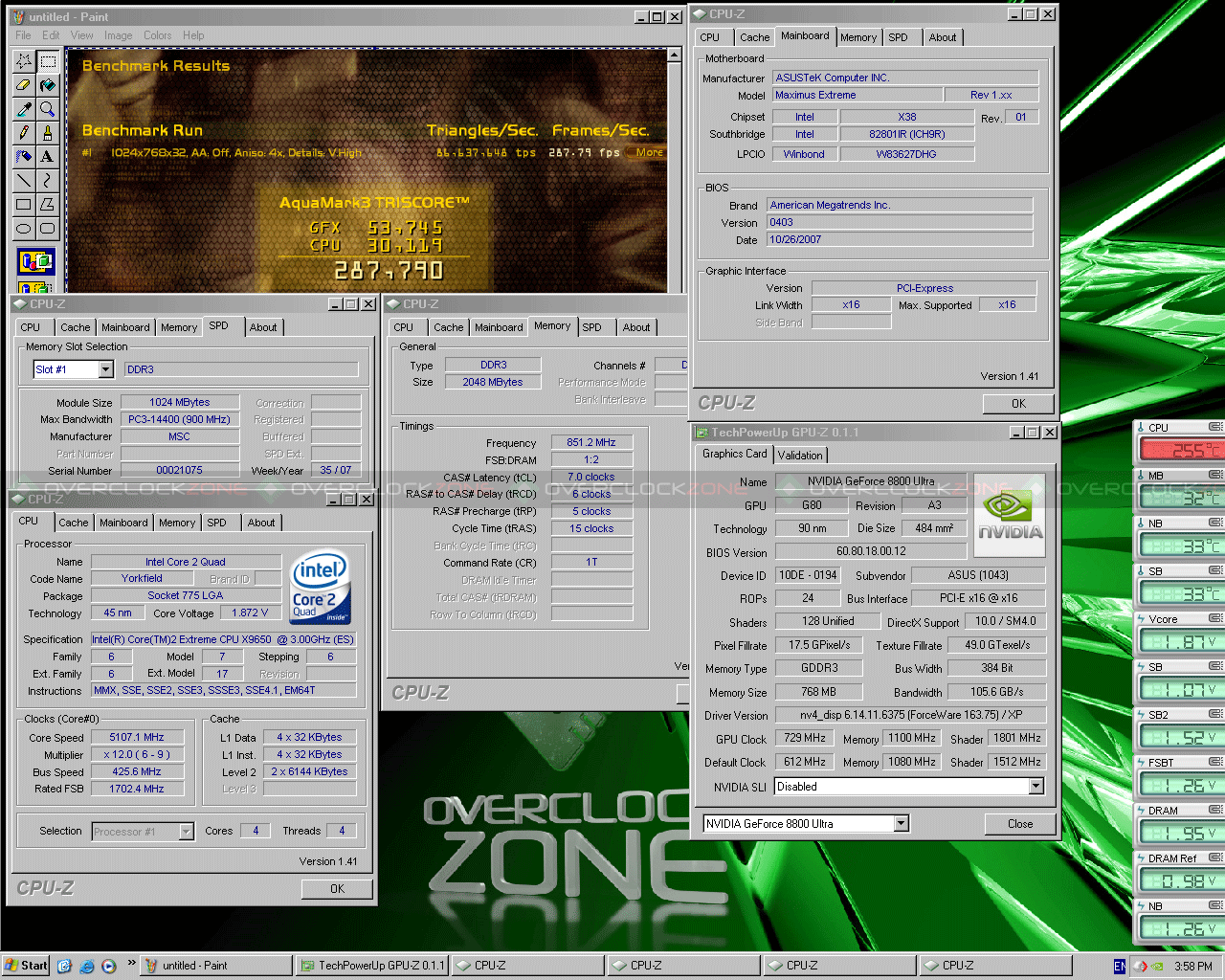Open the Slot #1 memory slot dropdown
1225x980 pixels.
pos(105,369)
